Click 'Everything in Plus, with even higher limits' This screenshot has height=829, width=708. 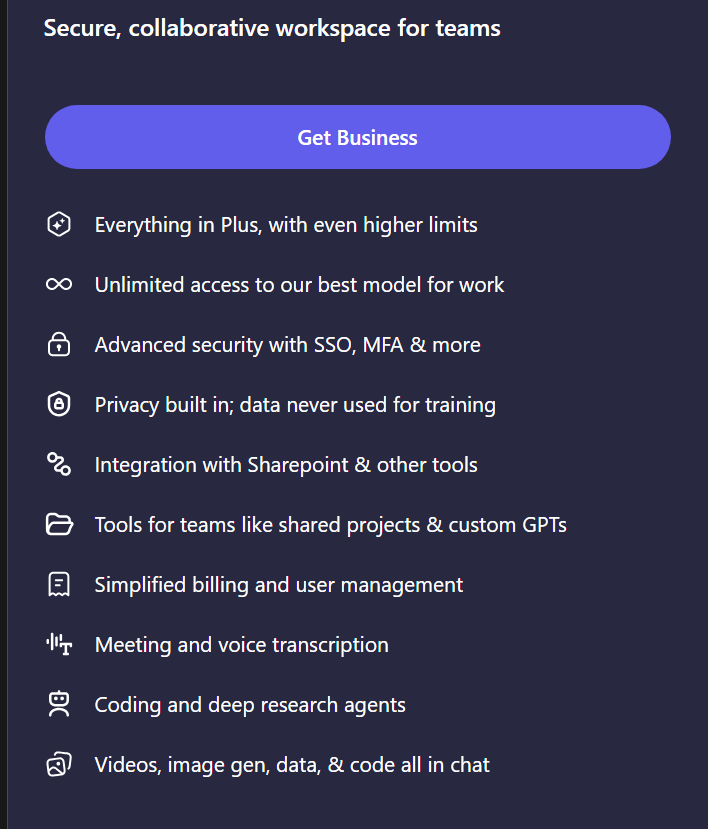(x=286, y=225)
